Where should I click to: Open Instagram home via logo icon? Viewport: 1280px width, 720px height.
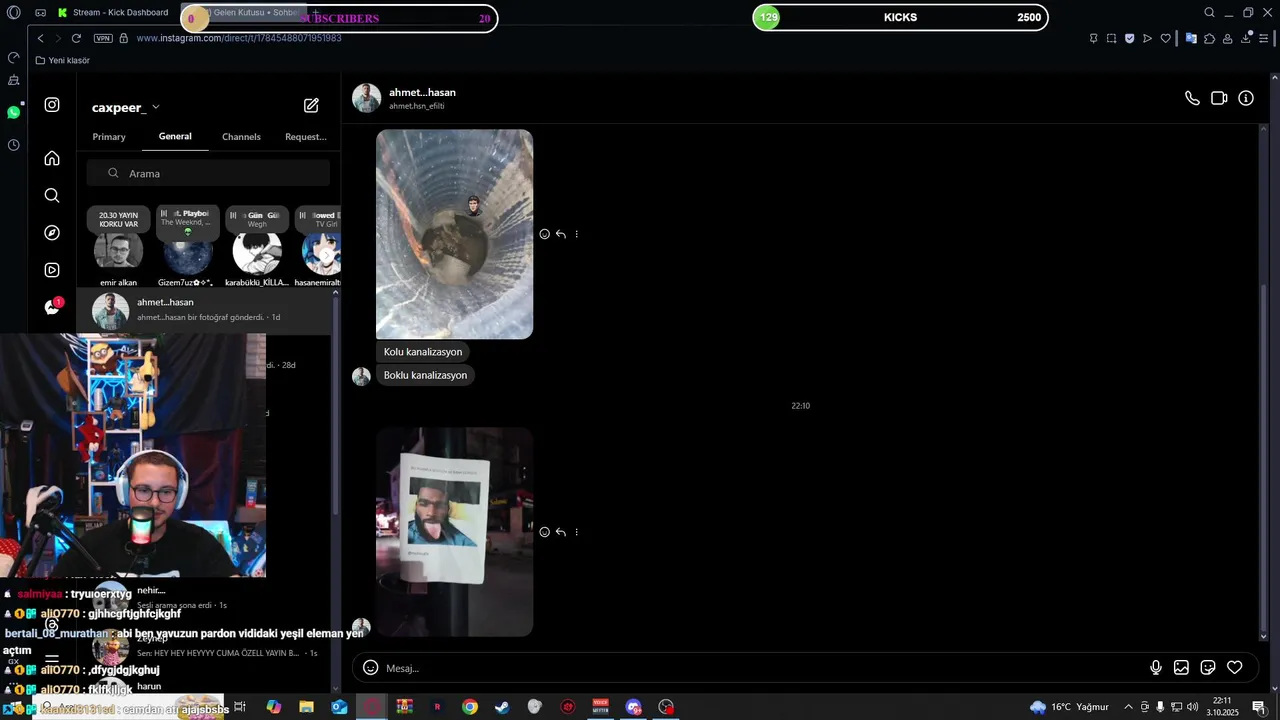click(52, 105)
